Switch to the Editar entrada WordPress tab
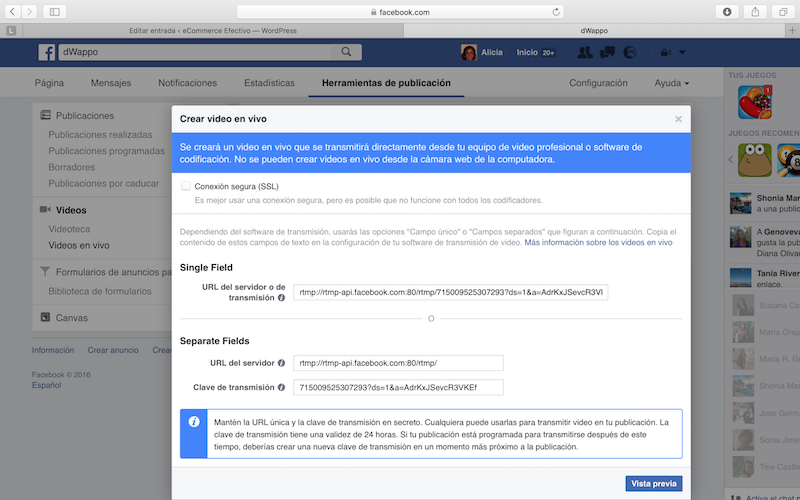 pyautogui.click(x=213, y=31)
